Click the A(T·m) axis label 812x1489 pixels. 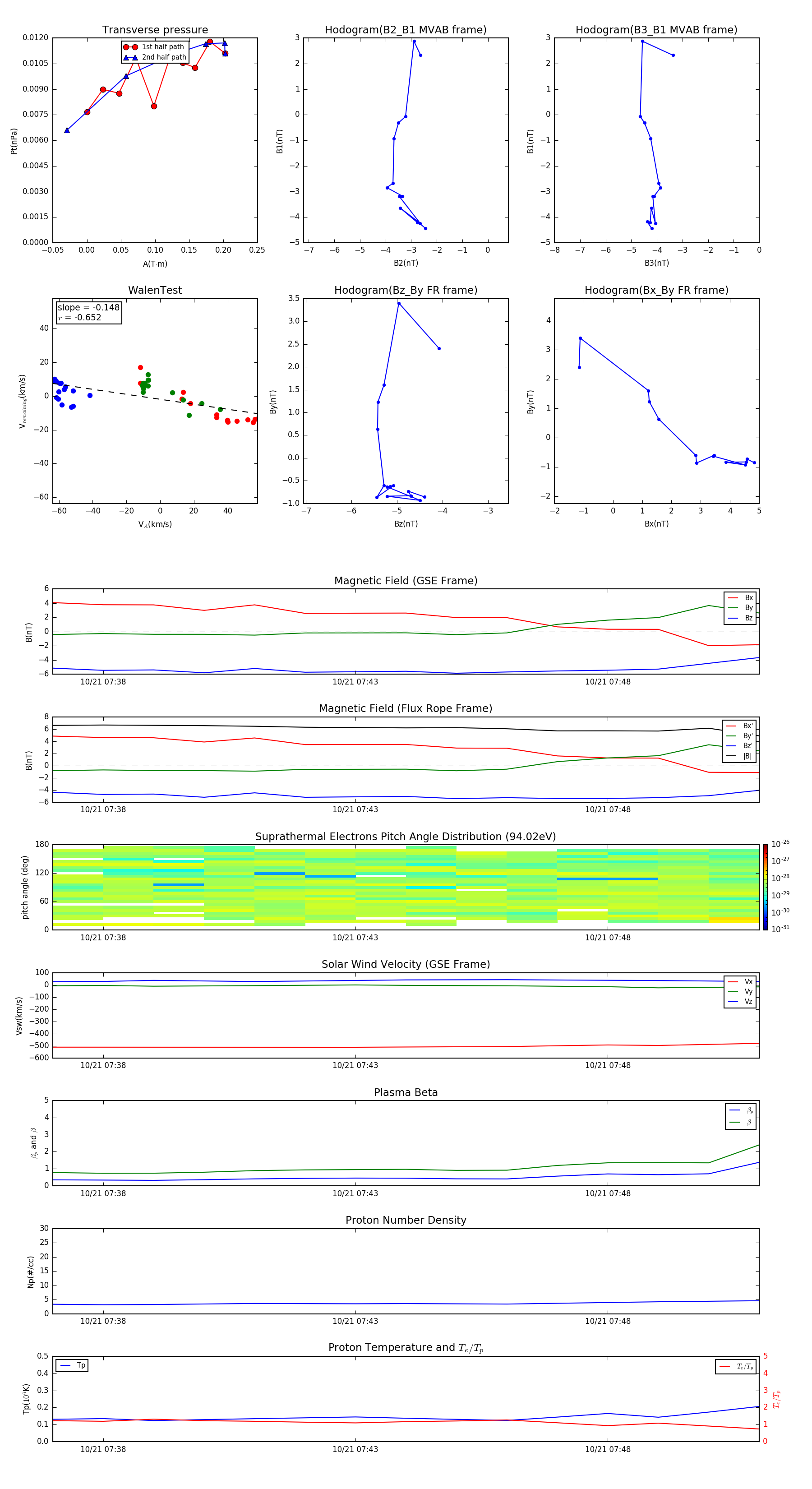click(x=155, y=264)
